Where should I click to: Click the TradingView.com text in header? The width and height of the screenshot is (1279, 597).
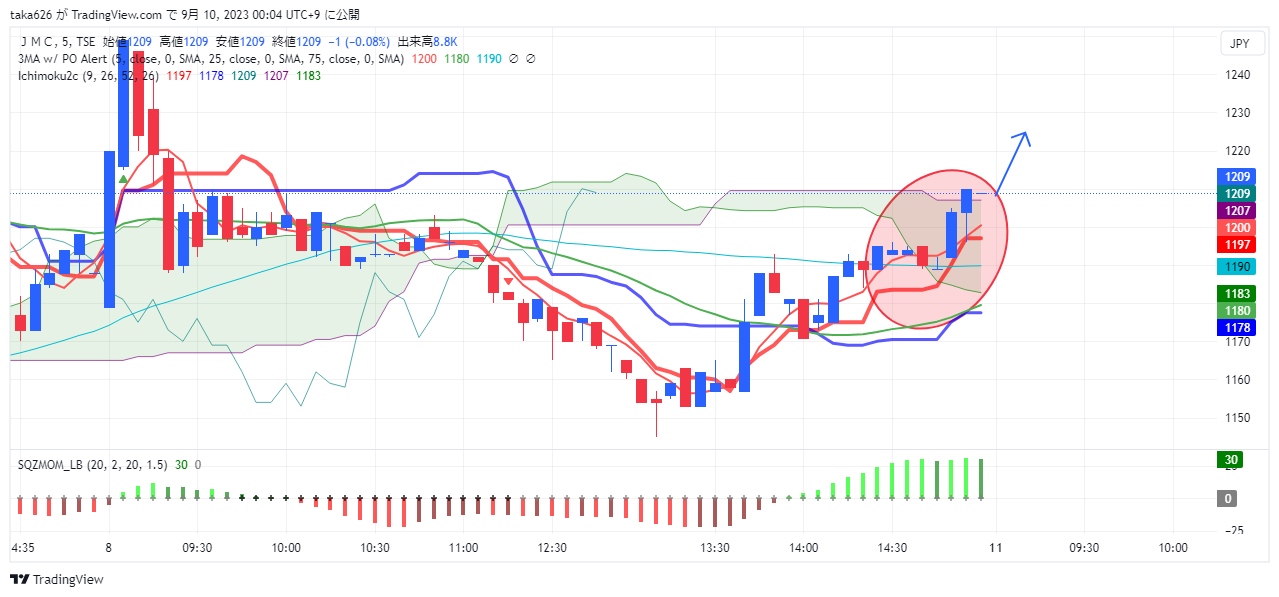117,15
